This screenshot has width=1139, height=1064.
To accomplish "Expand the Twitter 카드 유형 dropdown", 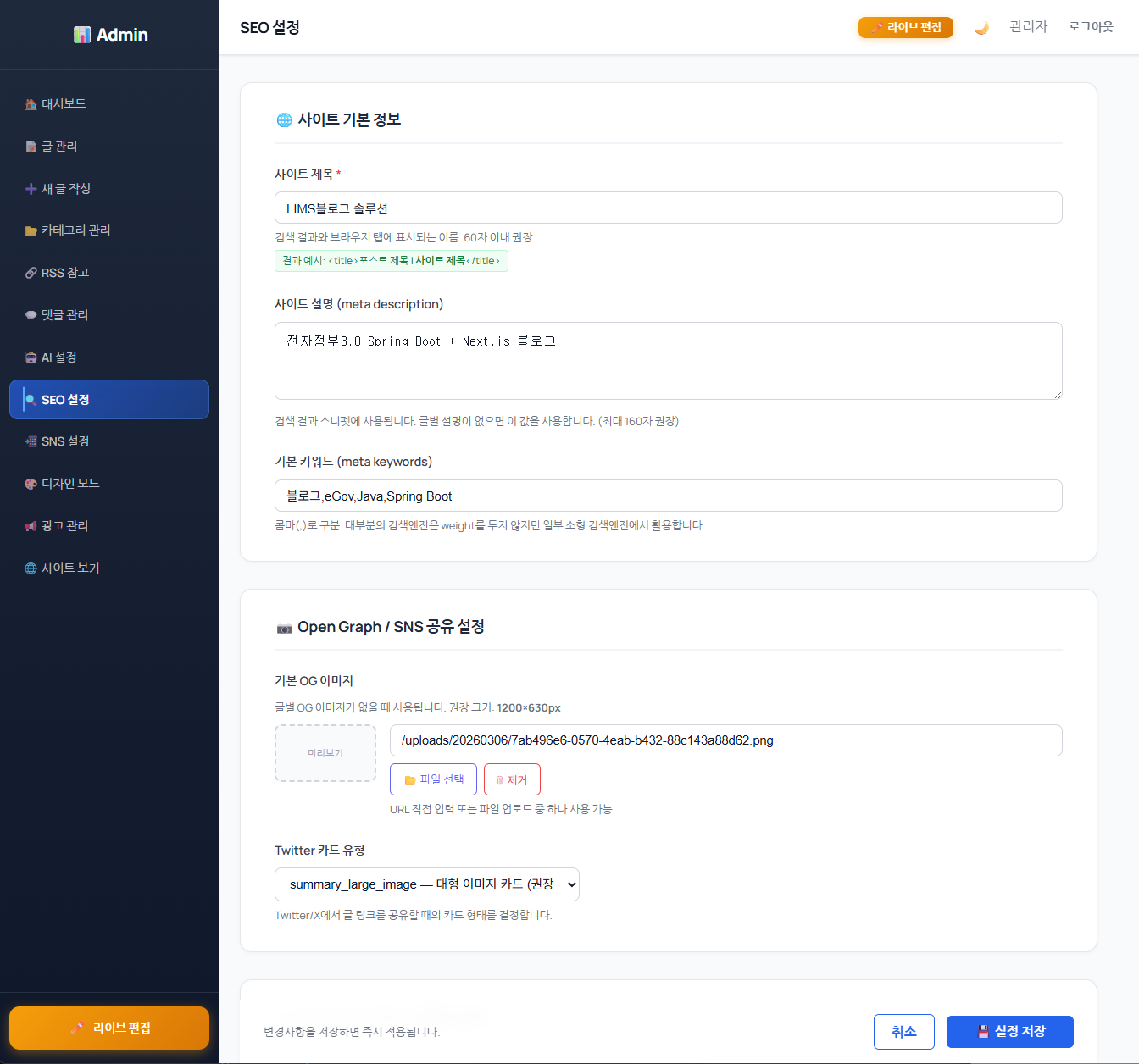I will pyautogui.click(x=427, y=884).
